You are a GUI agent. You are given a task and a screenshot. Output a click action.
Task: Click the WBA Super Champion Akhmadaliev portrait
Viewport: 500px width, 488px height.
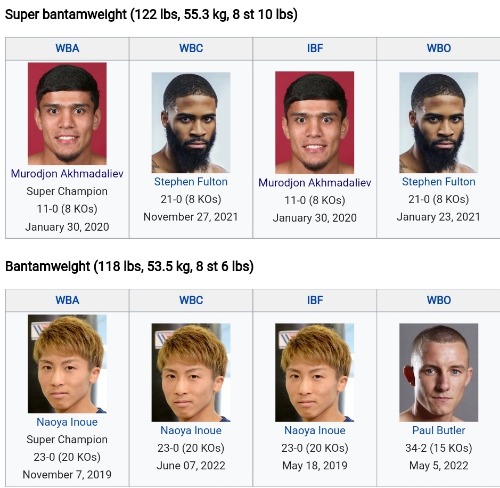(x=67, y=114)
